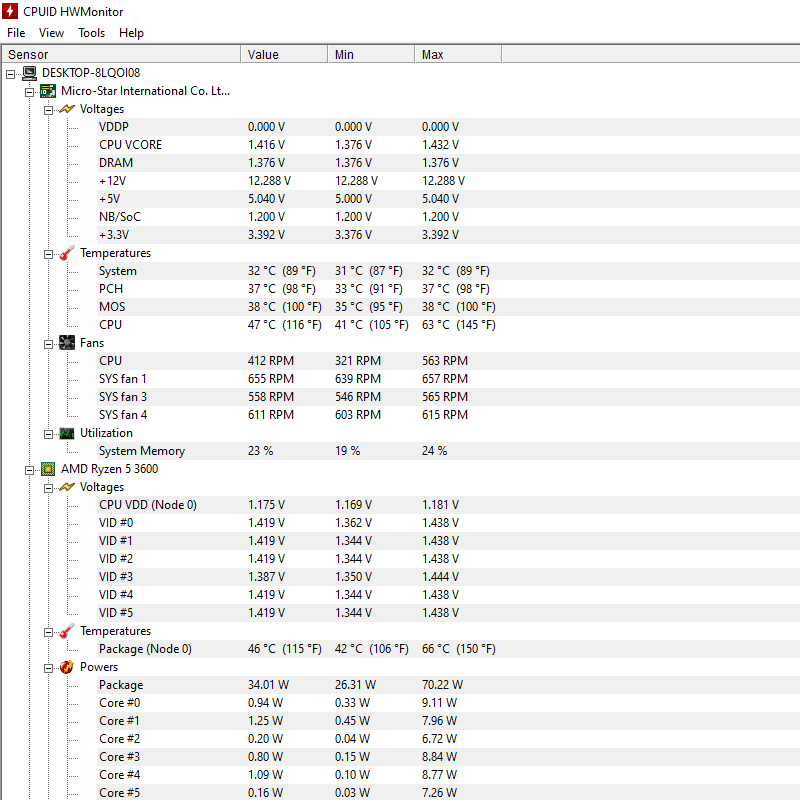Click the Utilization graph icon
800x800 pixels.
click(67, 433)
